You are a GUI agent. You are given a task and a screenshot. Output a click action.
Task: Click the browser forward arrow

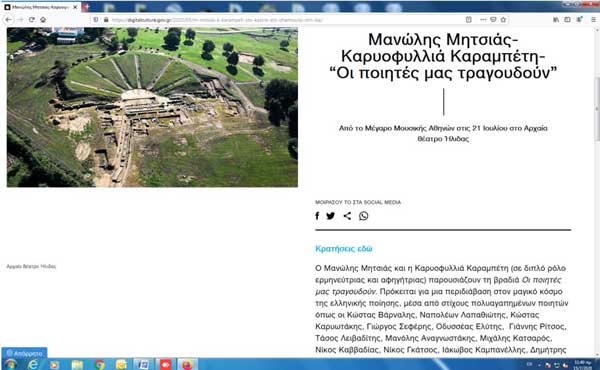click(21, 20)
